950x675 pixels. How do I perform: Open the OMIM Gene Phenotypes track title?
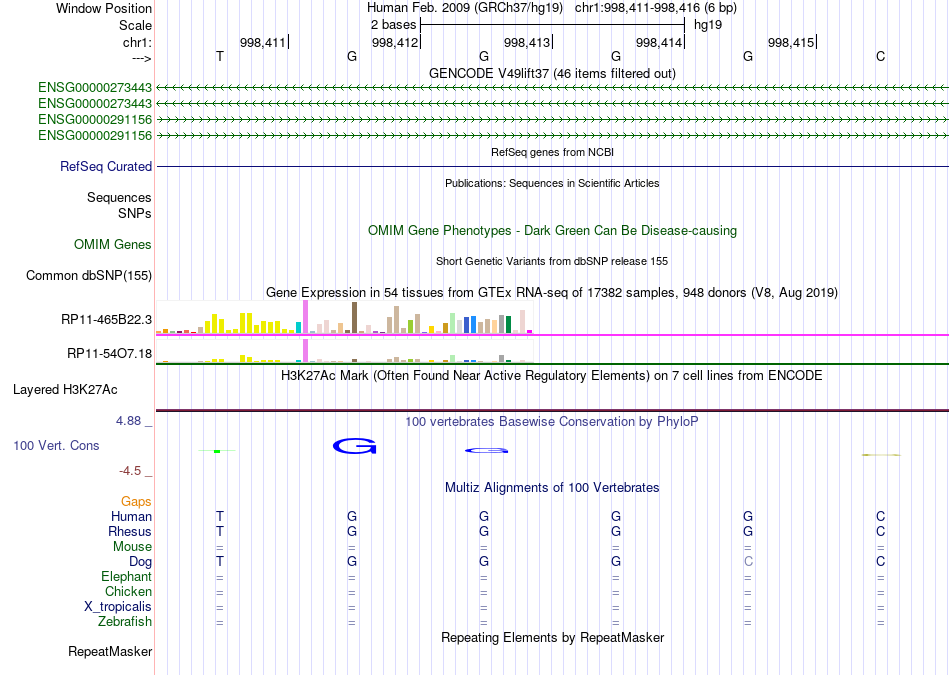pos(552,231)
